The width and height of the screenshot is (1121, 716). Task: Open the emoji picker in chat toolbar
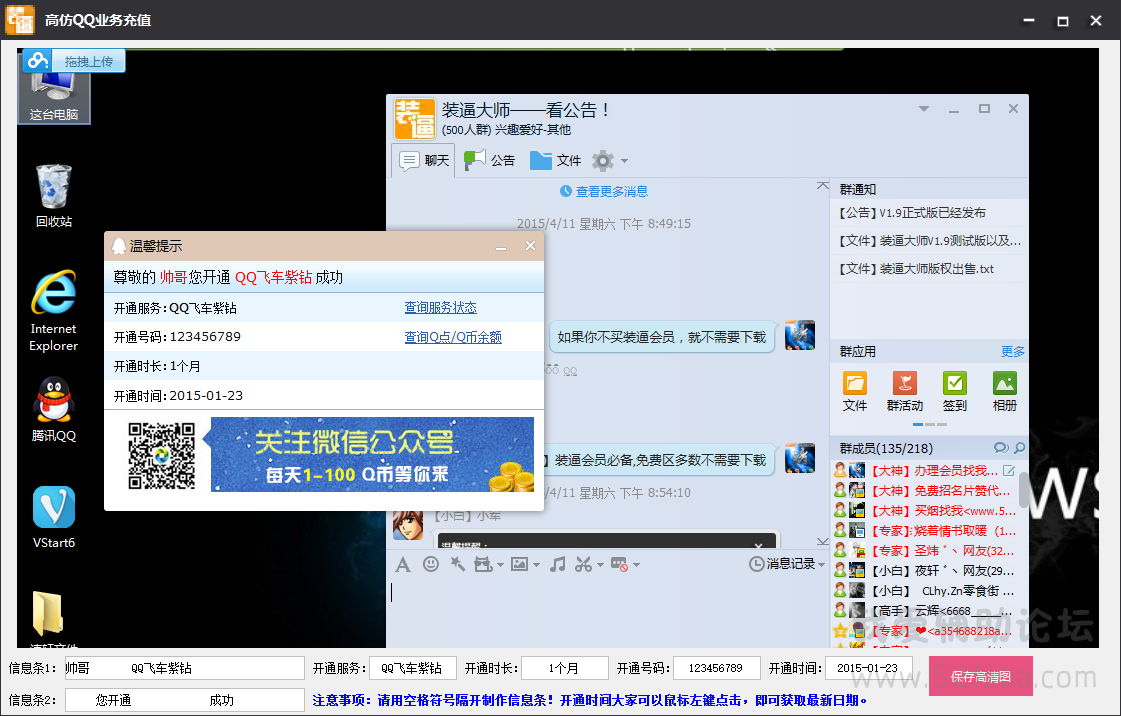coord(431,564)
